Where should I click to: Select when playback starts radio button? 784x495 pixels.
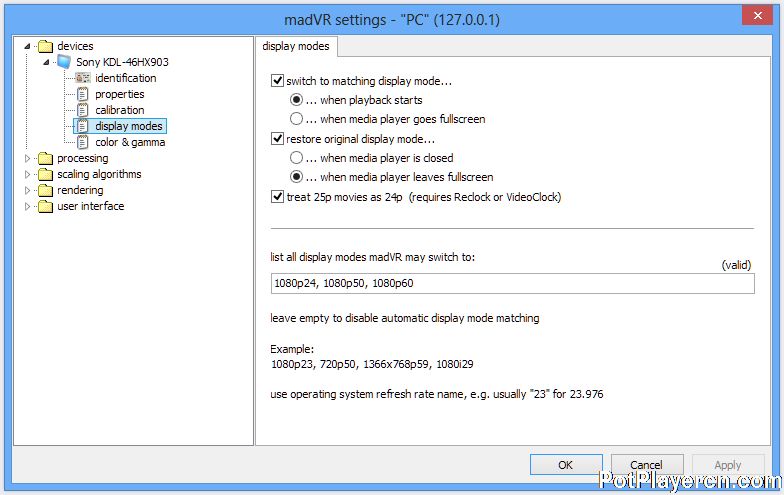coord(296,100)
